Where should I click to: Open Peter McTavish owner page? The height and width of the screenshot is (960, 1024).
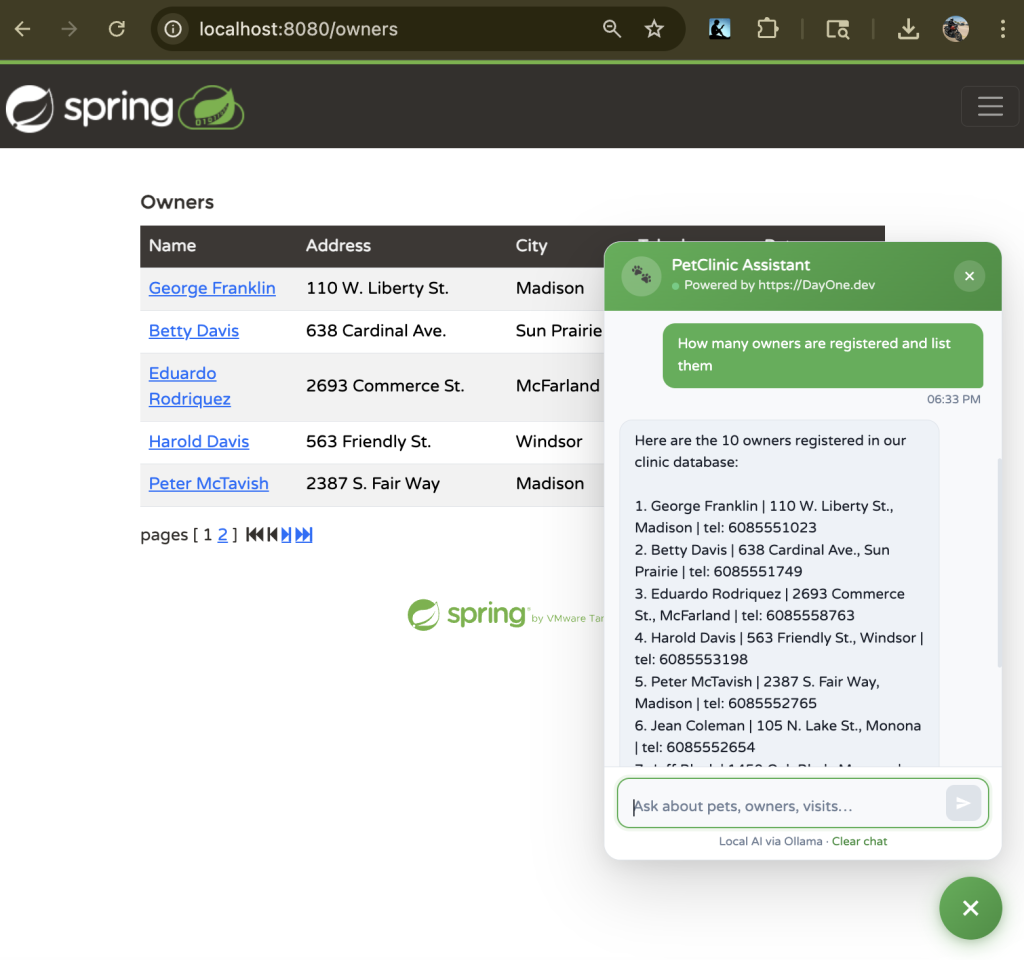point(209,483)
